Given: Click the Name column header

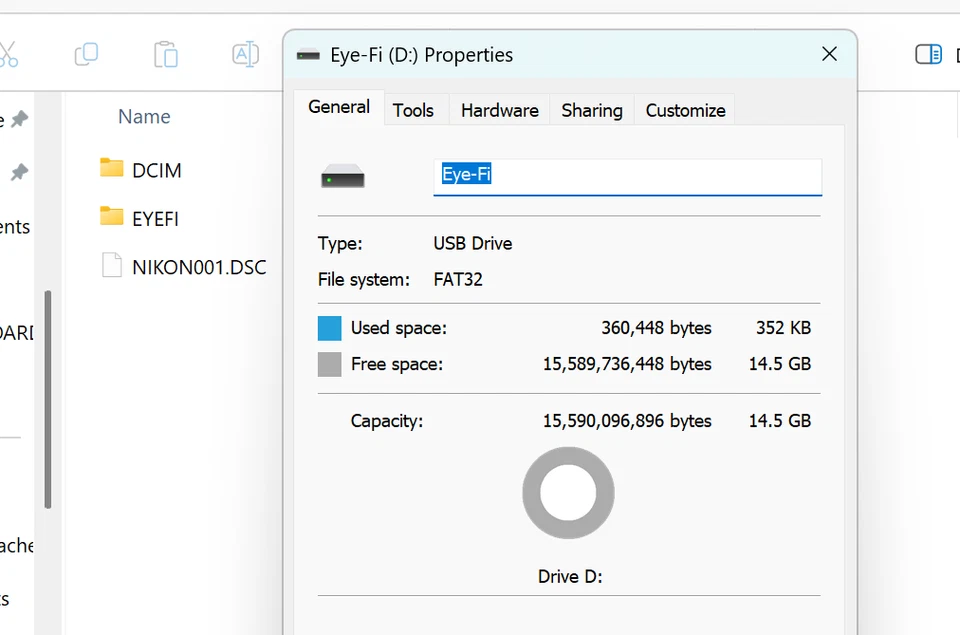Looking at the screenshot, I should [x=144, y=117].
